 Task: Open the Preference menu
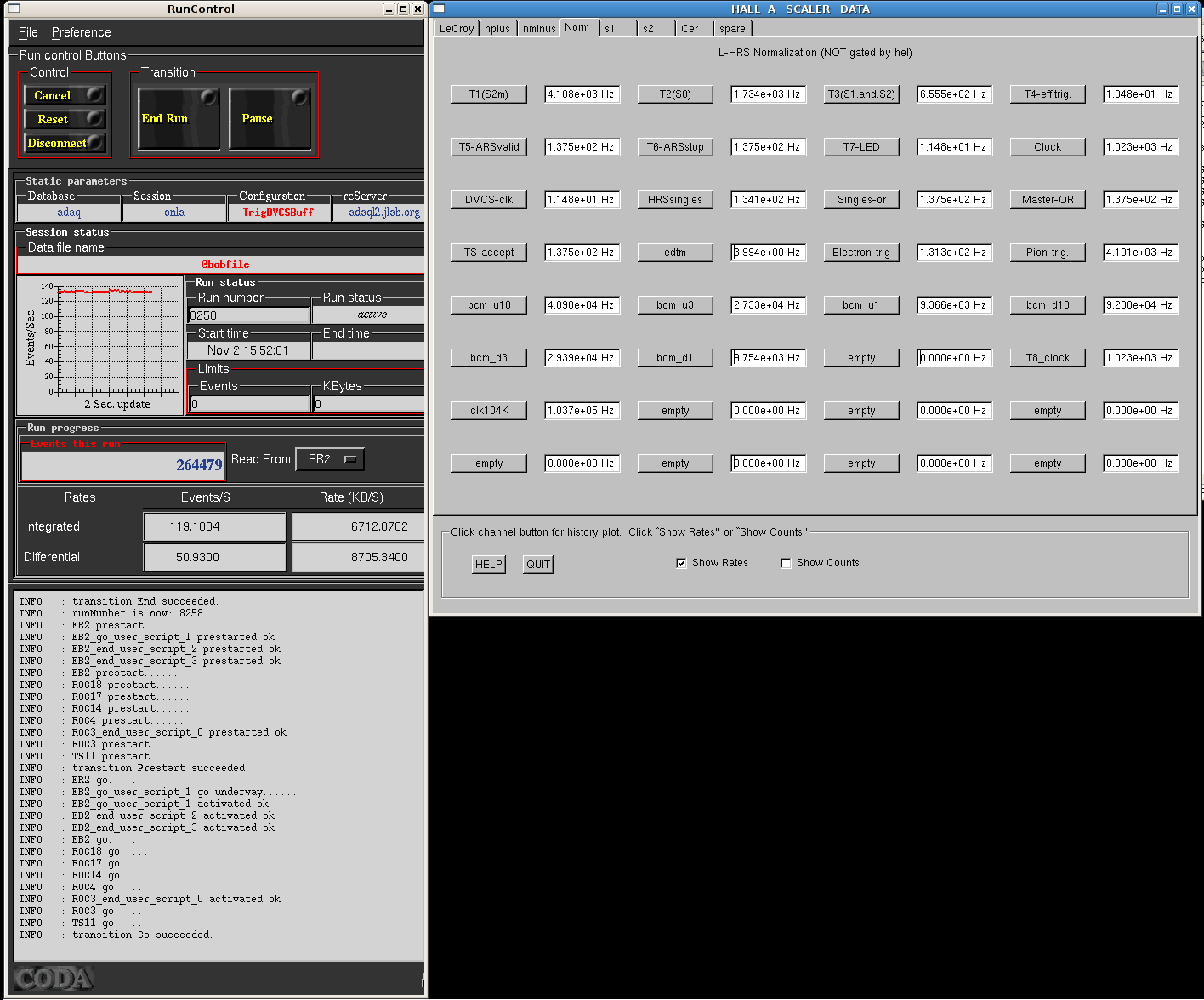tap(81, 32)
